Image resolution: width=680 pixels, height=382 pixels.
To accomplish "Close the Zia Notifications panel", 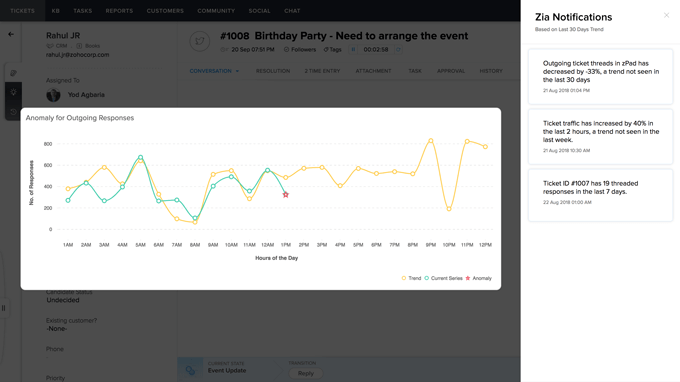I will point(666,15).
